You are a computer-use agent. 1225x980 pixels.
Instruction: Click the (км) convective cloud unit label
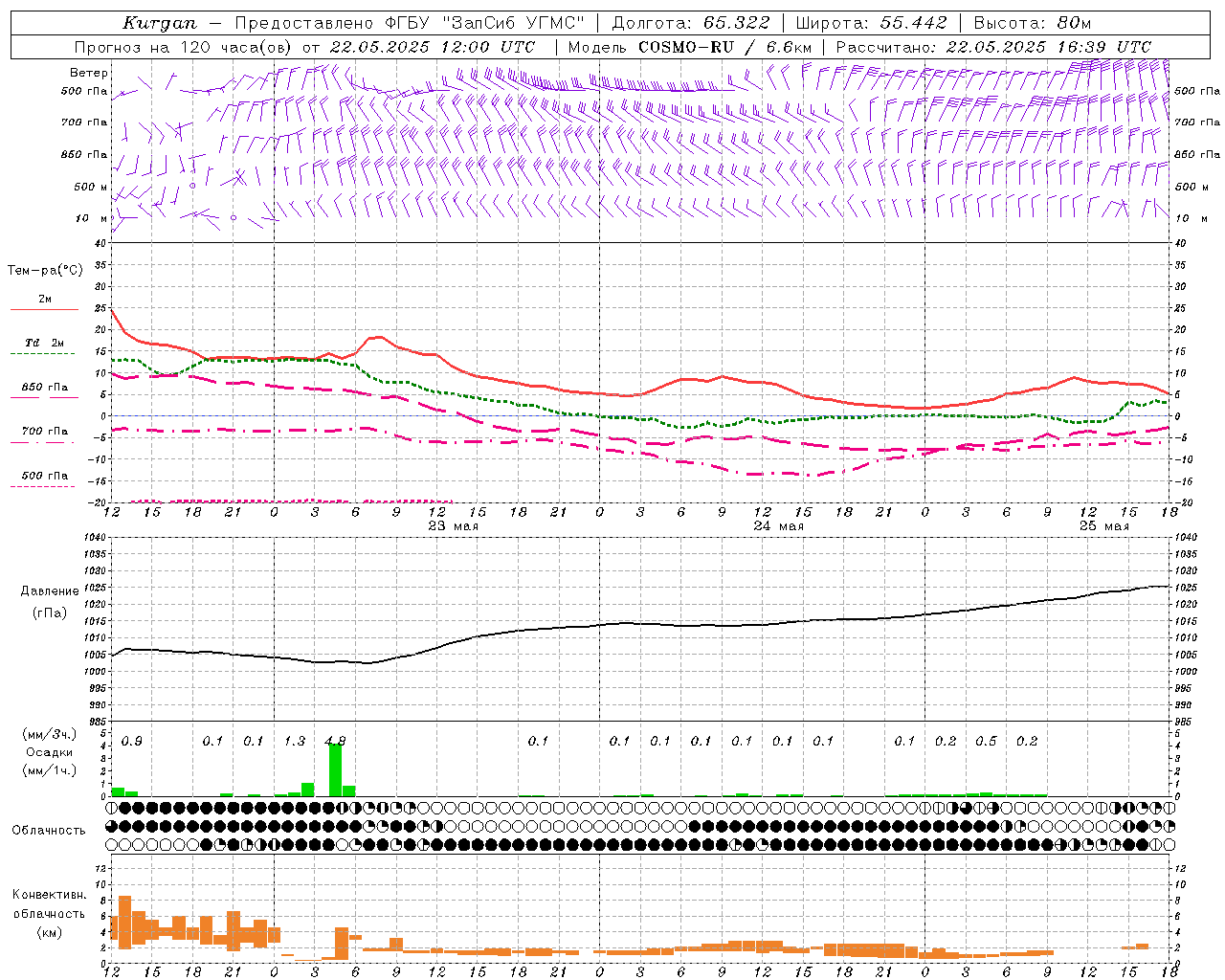49,932
